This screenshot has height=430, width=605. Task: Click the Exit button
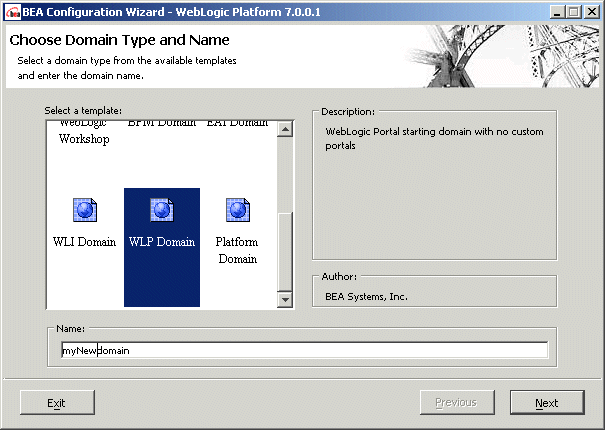[x=57, y=403]
